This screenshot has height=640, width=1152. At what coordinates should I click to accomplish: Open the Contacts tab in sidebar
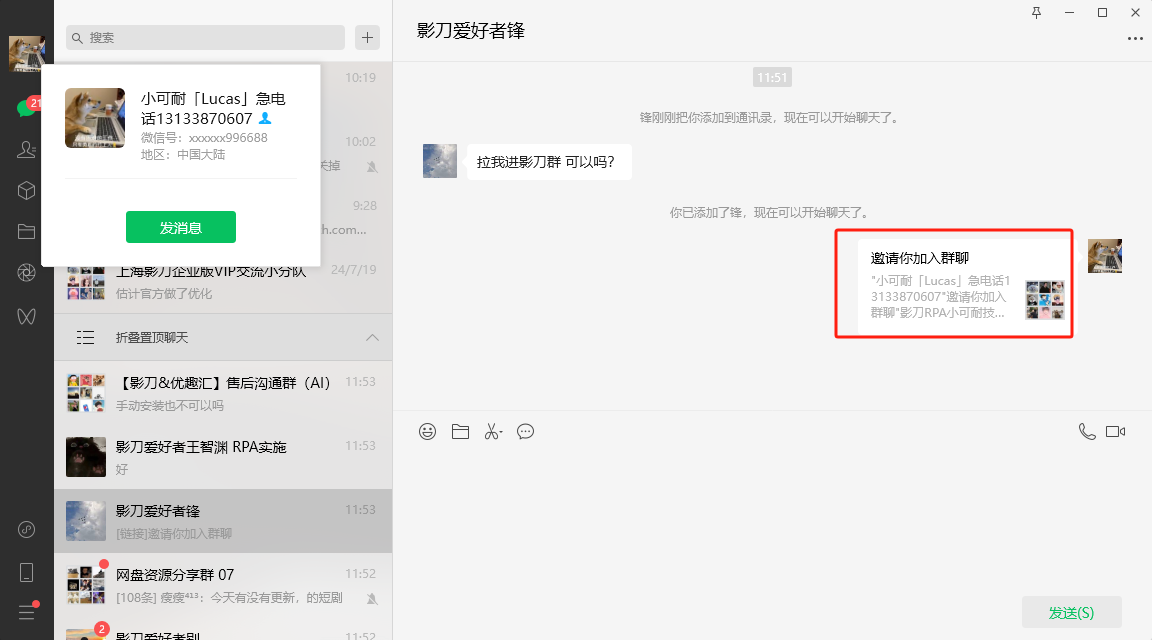click(26, 149)
